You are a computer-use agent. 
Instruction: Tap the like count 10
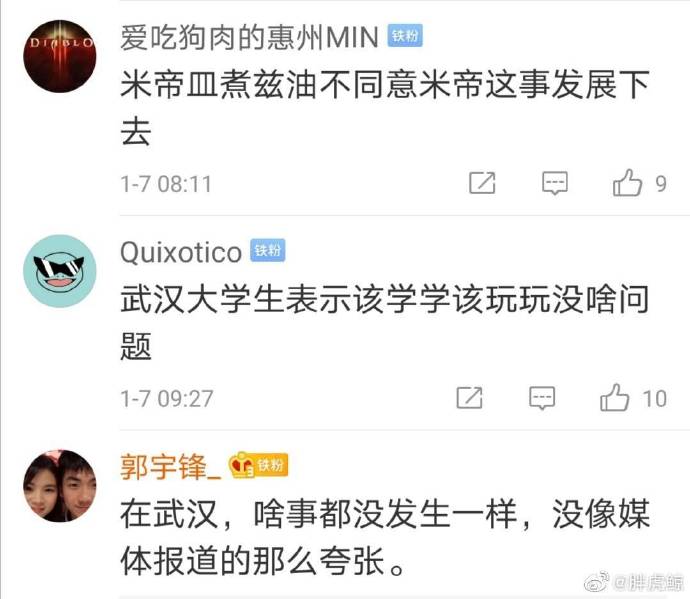coord(654,399)
